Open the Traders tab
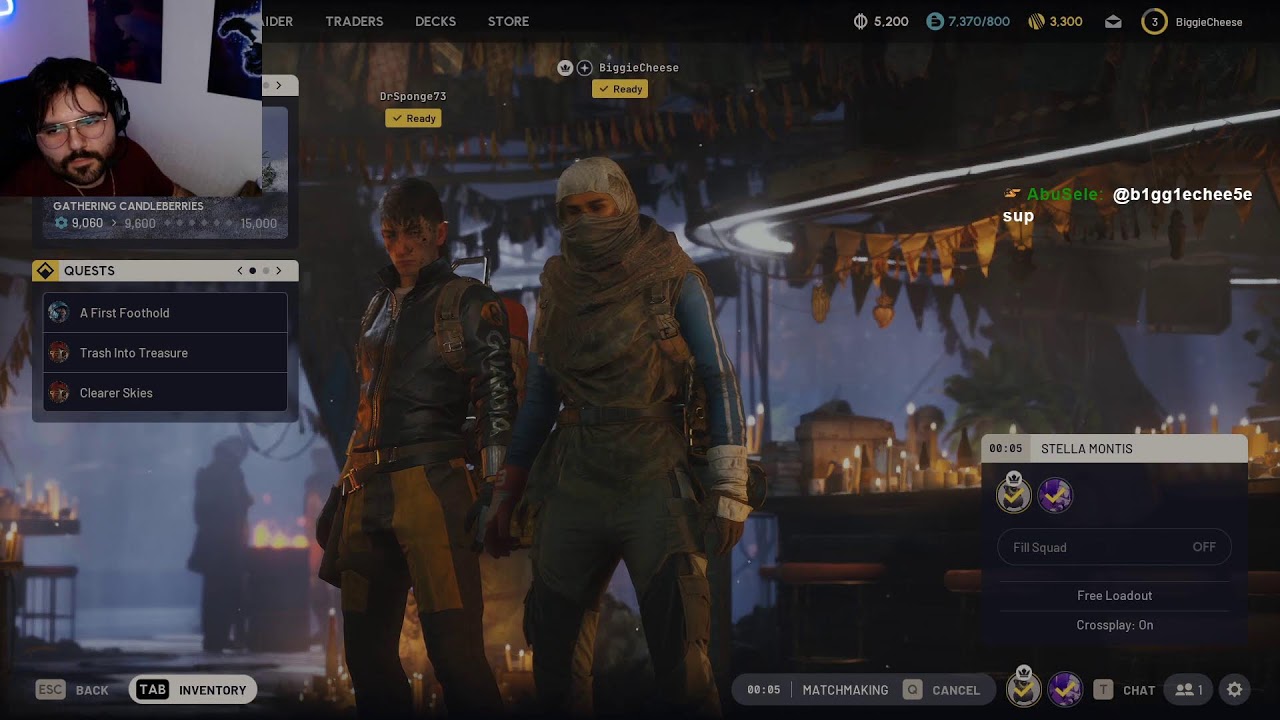Image resolution: width=1280 pixels, height=720 pixels. [354, 21]
